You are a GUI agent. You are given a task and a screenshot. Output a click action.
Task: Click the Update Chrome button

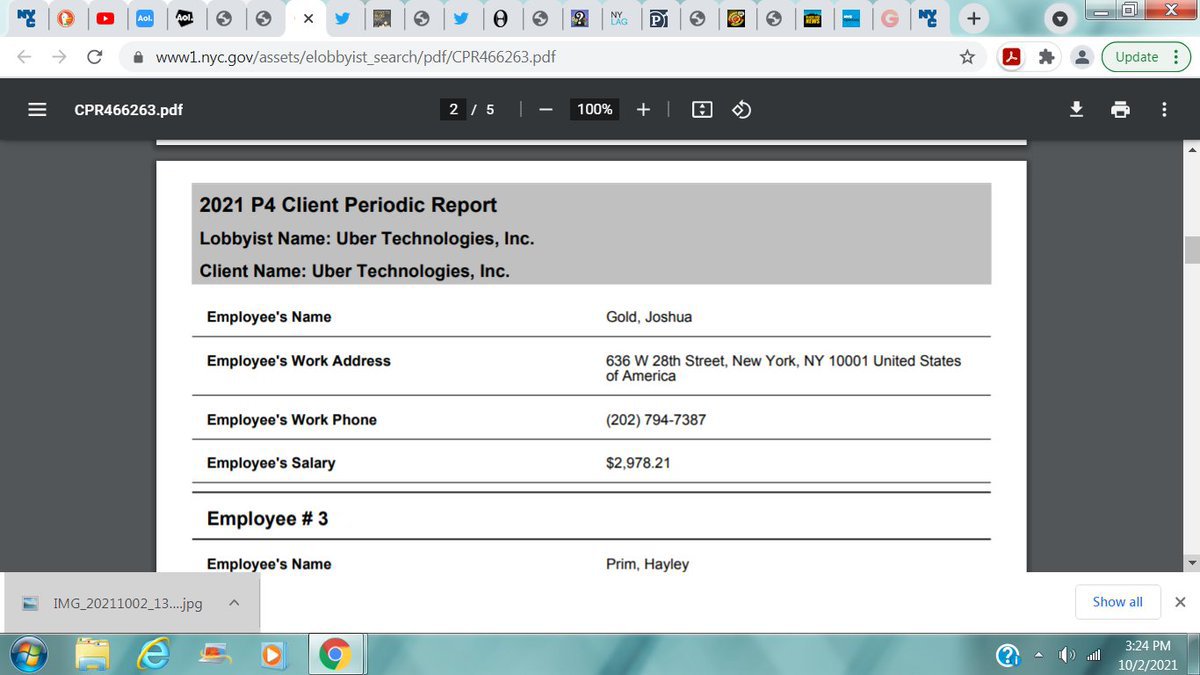[x=1146, y=57]
